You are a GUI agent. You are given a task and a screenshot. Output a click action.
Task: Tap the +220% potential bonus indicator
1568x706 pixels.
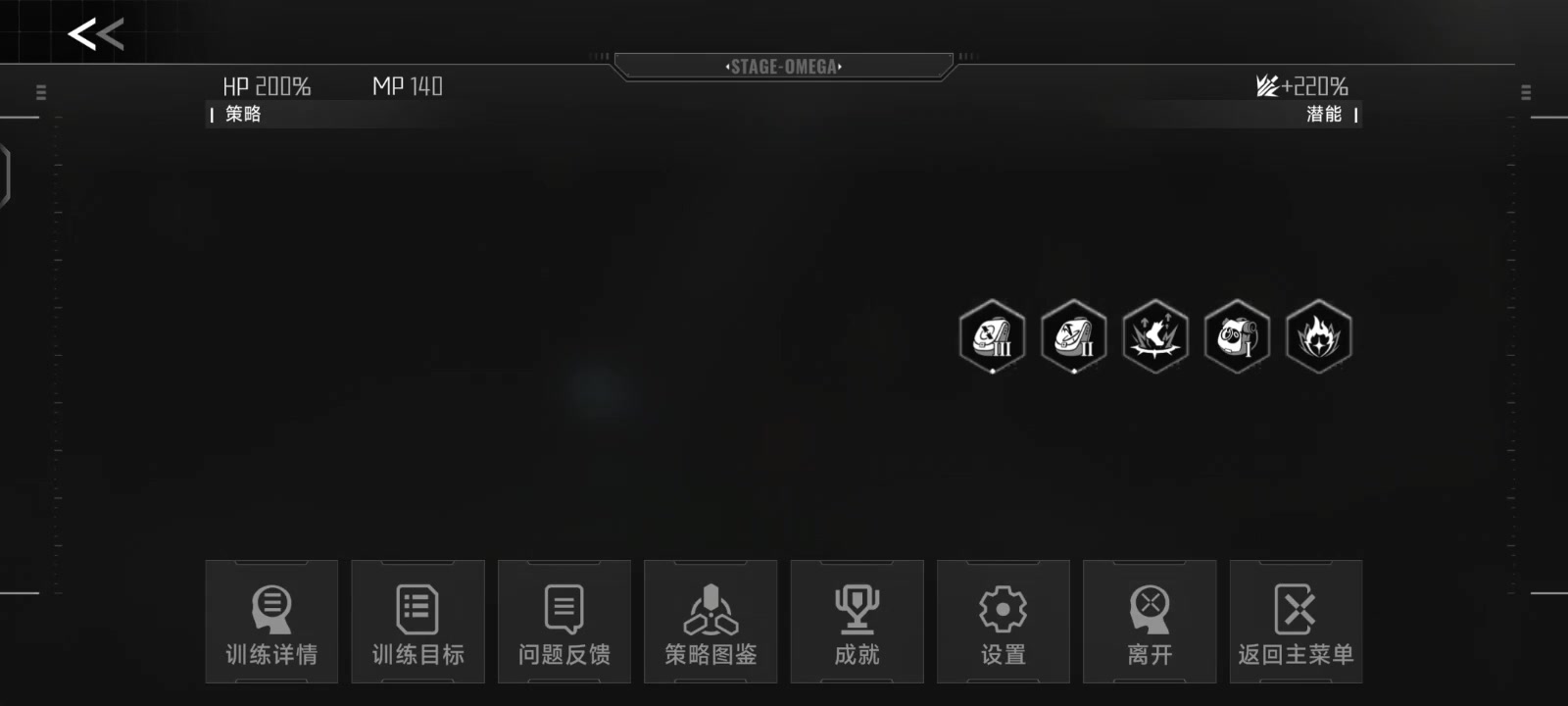click(x=1302, y=86)
